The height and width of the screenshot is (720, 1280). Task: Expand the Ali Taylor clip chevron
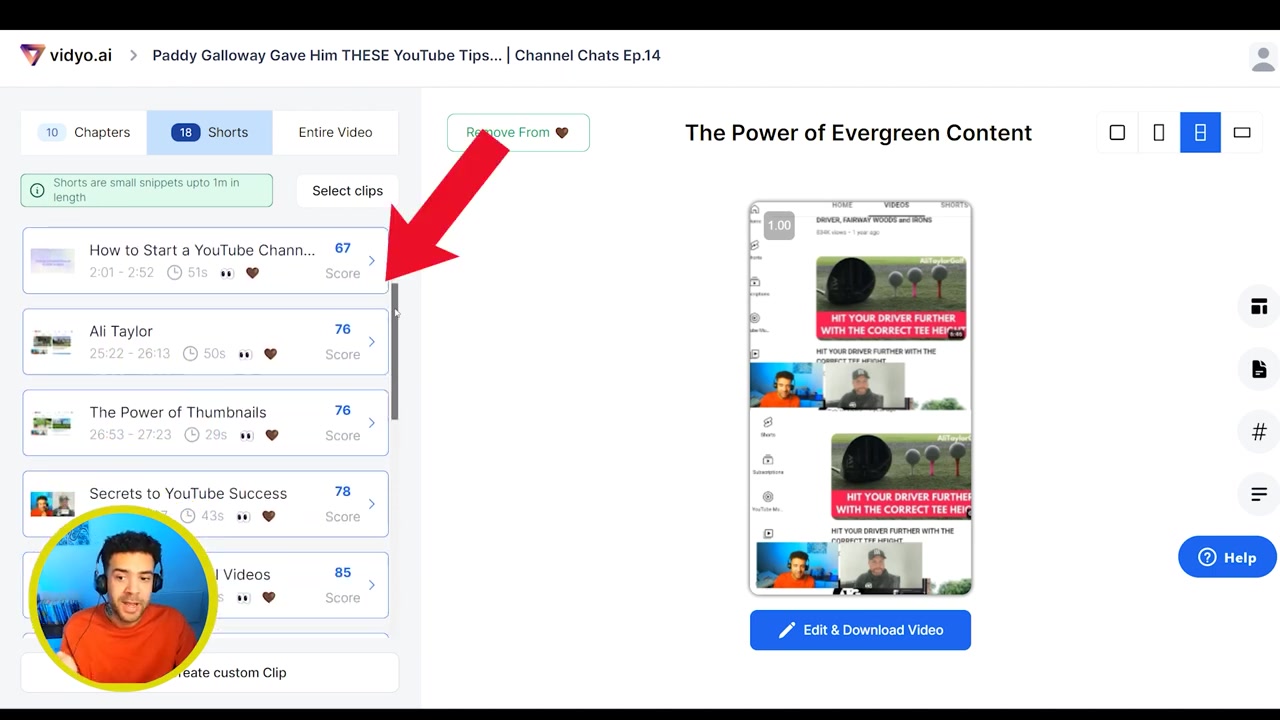coord(372,342)
